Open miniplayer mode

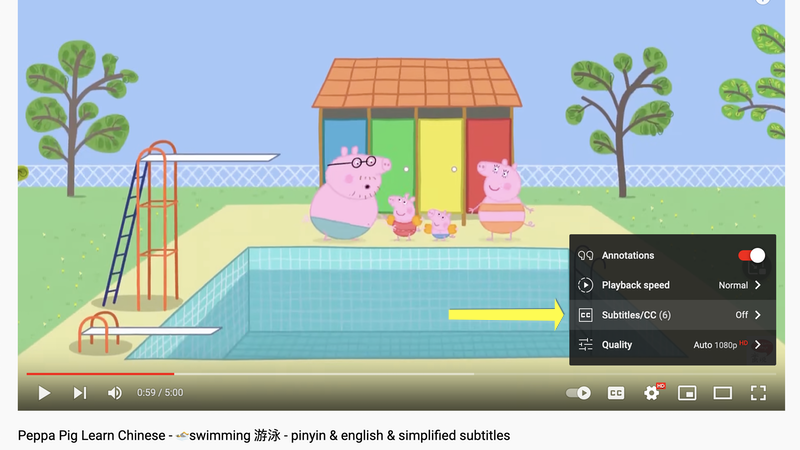coord(687,393)
